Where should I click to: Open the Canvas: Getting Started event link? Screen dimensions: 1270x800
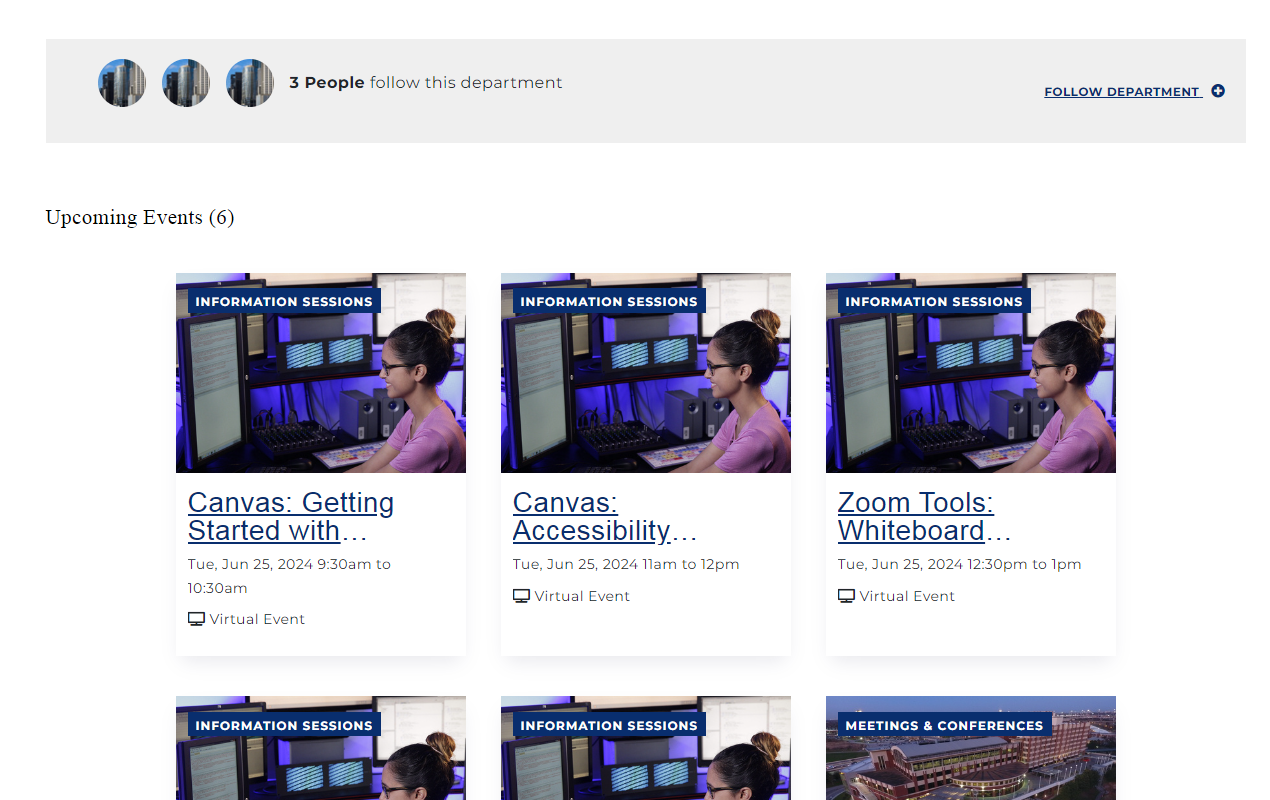pos(291,516)
